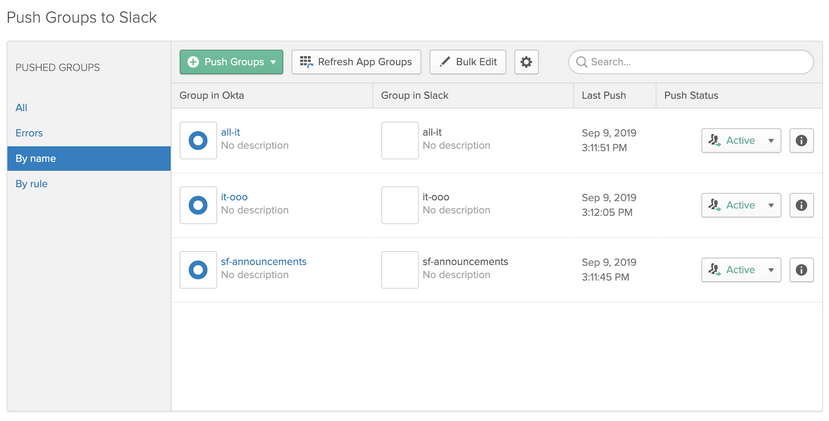This screenshot has height=421, width=829.
Task: Click info icon for all-it row
Action: (x=801, y=141)
